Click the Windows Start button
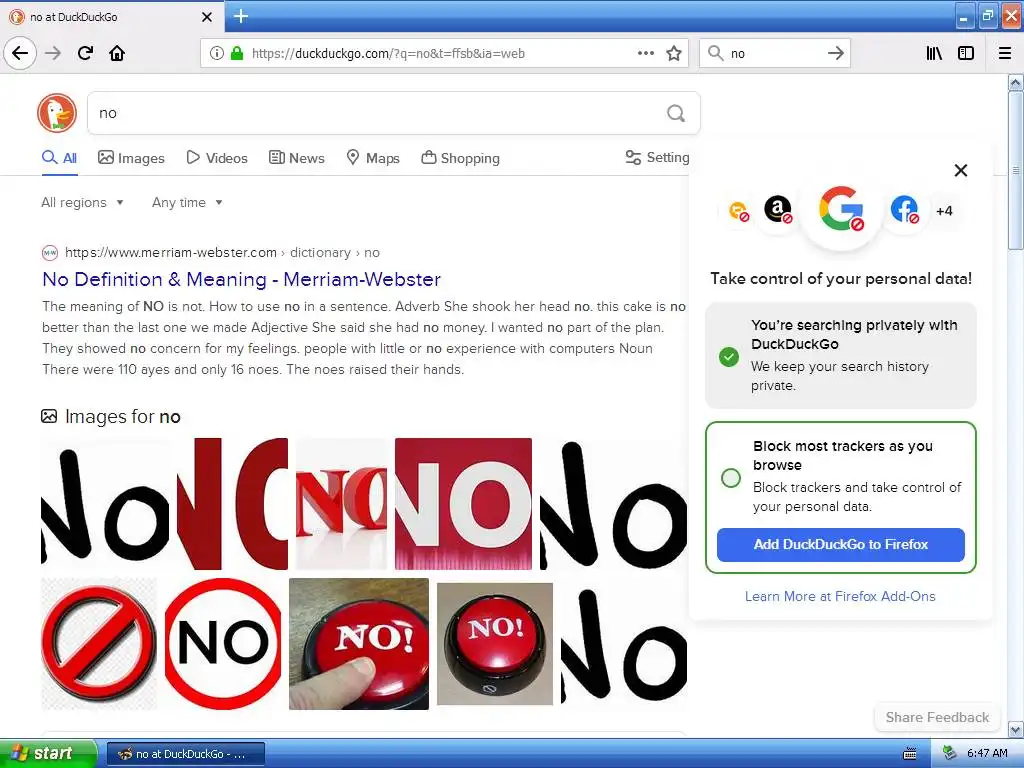 pos(48,754)
